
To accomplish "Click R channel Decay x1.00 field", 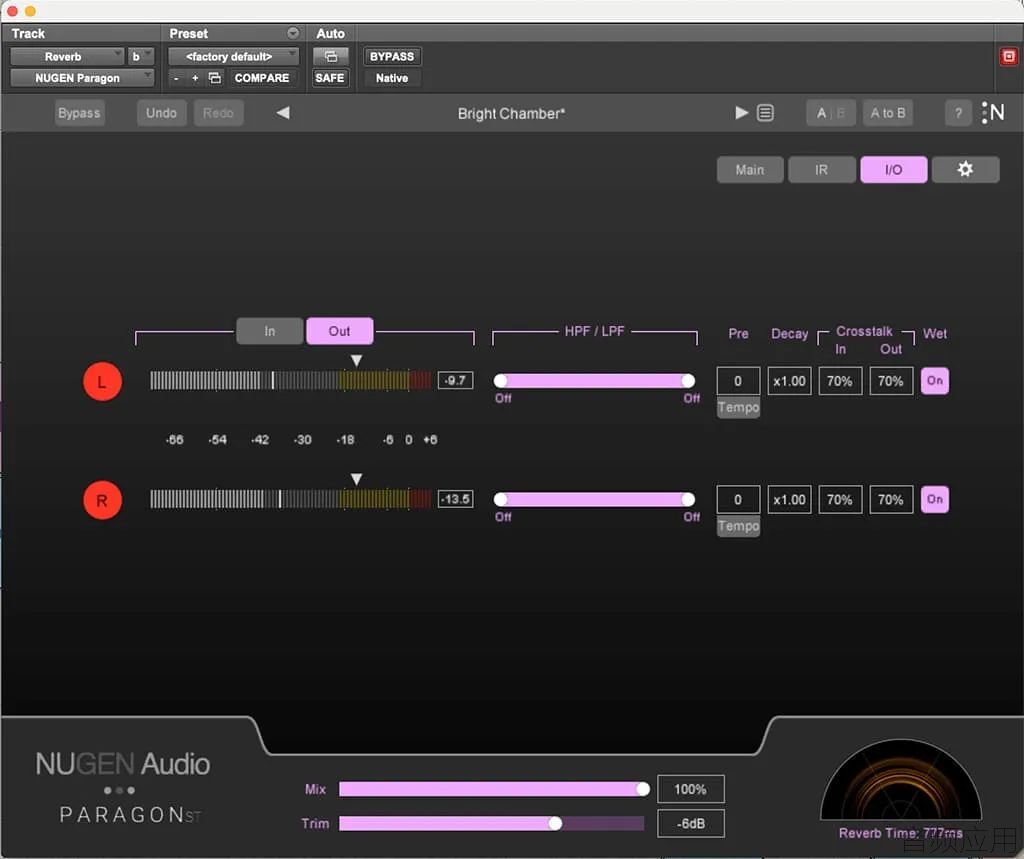I will [790, 500].
